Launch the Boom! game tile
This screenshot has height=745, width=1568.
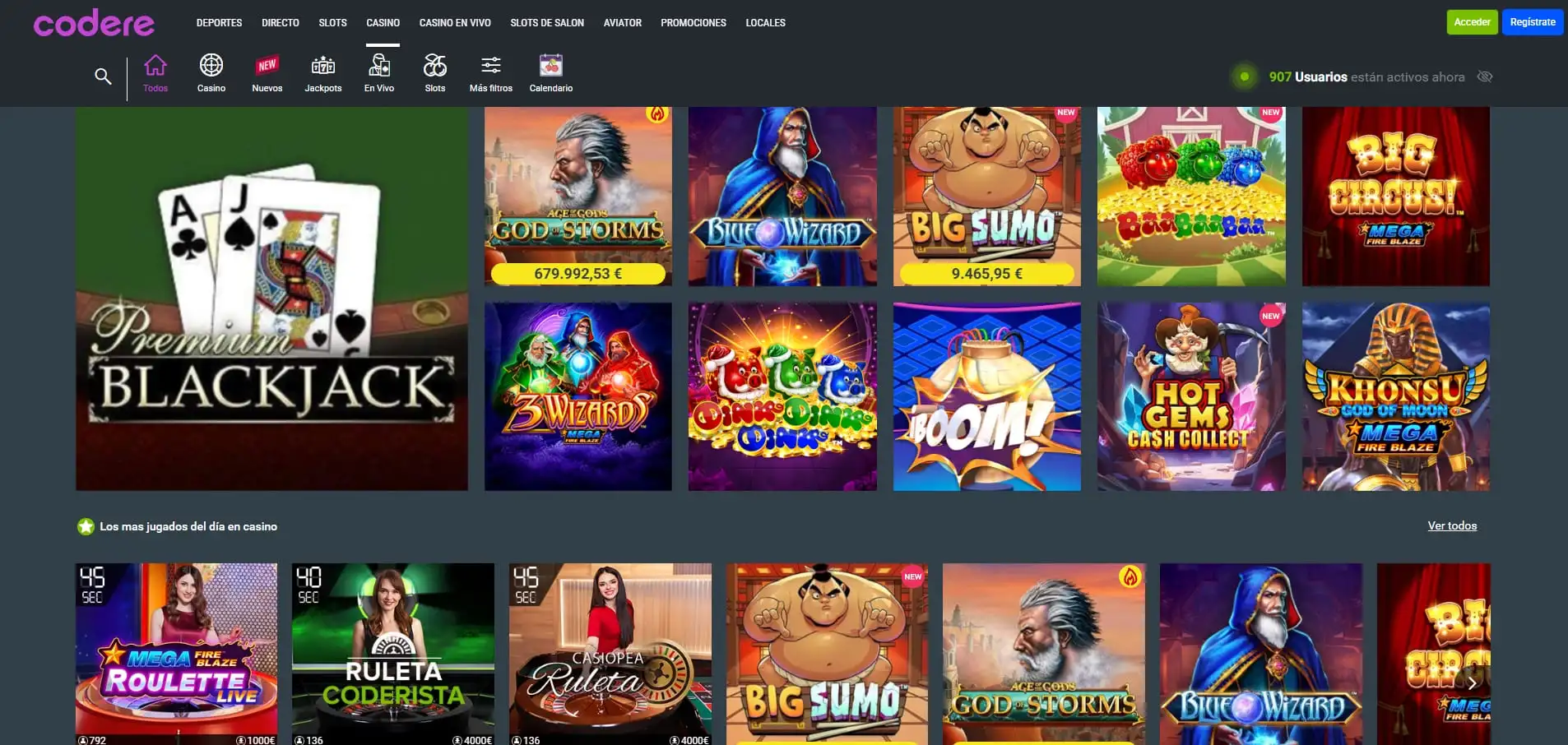click(x=987, y=396)
